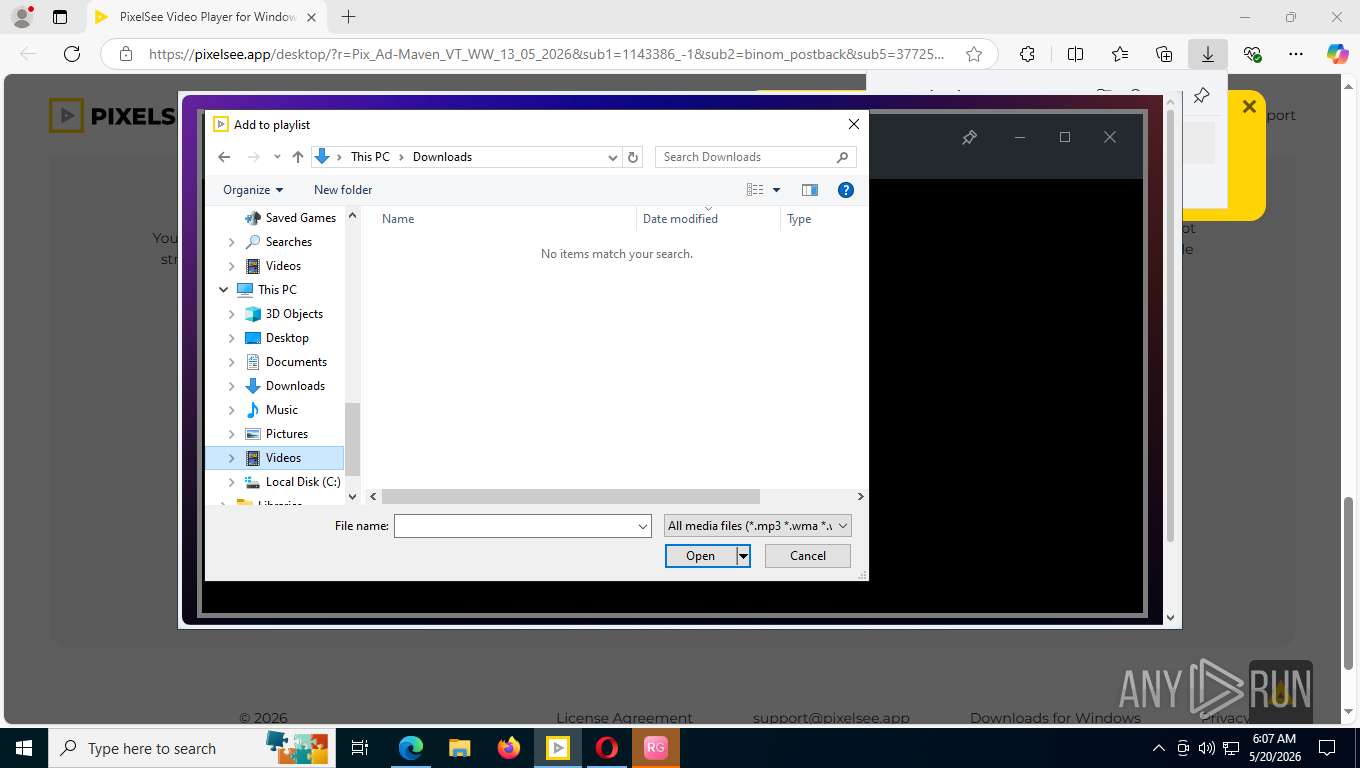The image size is (1360, 768).
Task: Collapse the This PC node
Action: (223, 290)
